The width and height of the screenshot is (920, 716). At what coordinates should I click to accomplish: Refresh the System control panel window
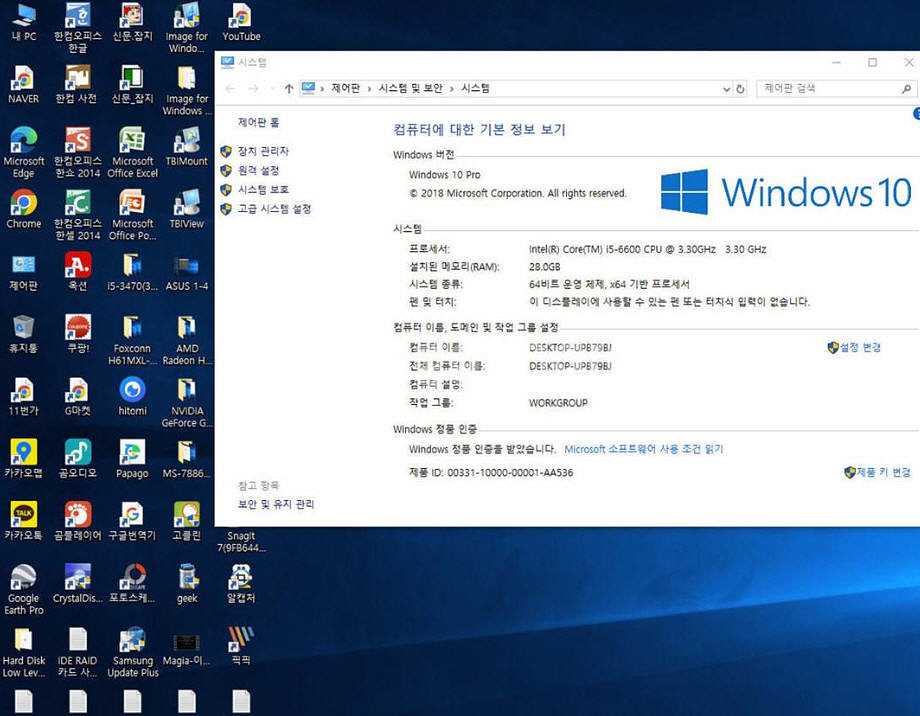(740, 89)
